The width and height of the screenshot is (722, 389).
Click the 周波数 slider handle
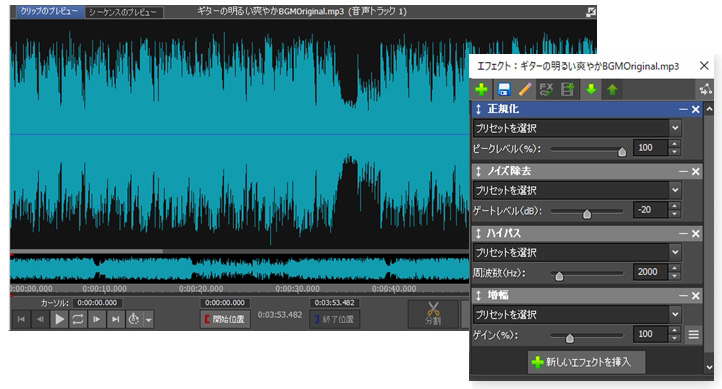tap(559, 276)
